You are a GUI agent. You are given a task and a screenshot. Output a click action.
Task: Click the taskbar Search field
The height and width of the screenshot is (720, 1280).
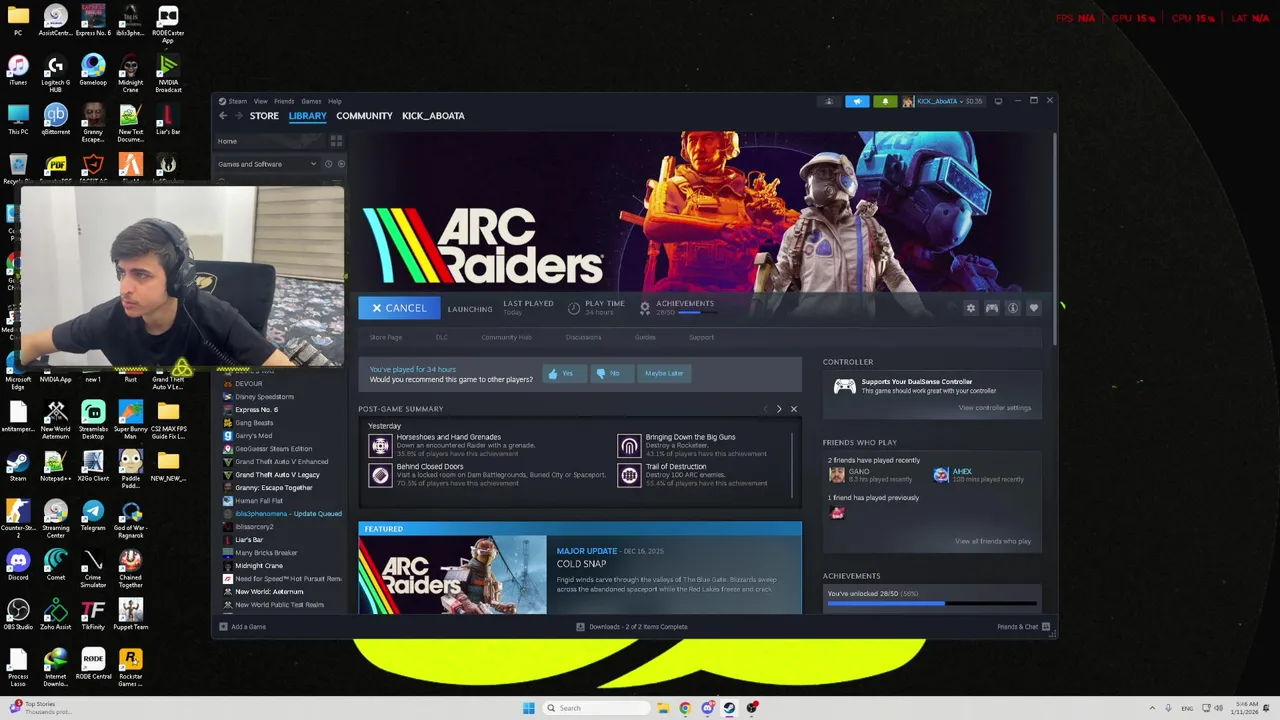click(595, 708)
